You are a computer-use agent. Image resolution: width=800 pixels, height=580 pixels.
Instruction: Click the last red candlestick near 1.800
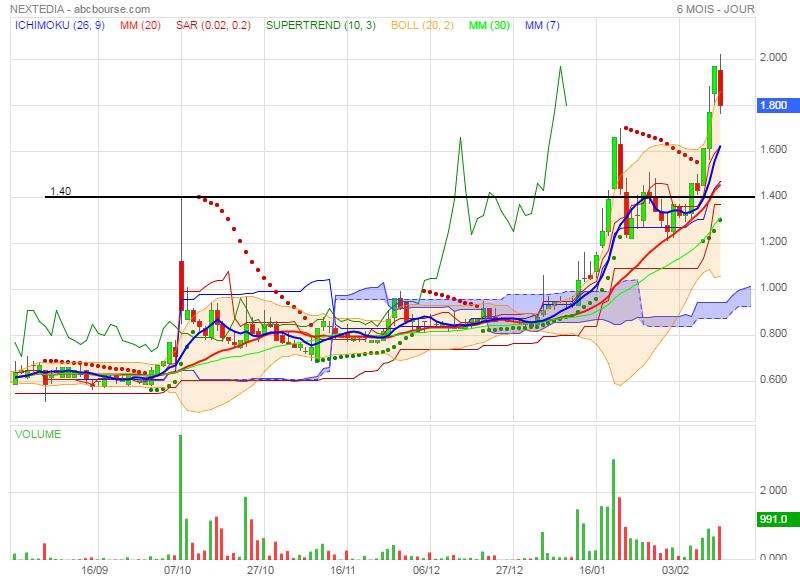pyautogui.click(x=720, y=88)
